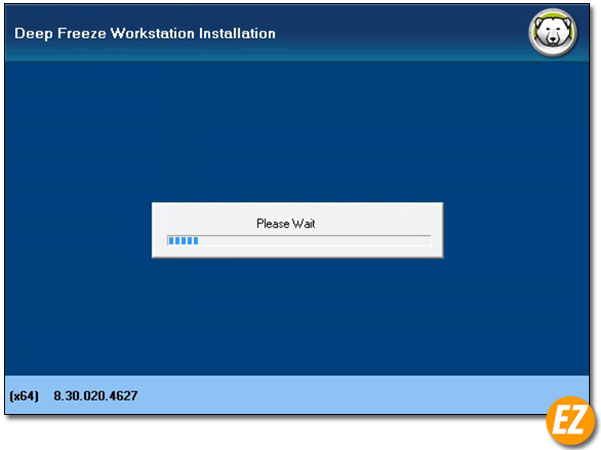Click the installation progress bar
The height and width of the screenshot is (450, 601).
pyautogui.click(x=299, y=240)
